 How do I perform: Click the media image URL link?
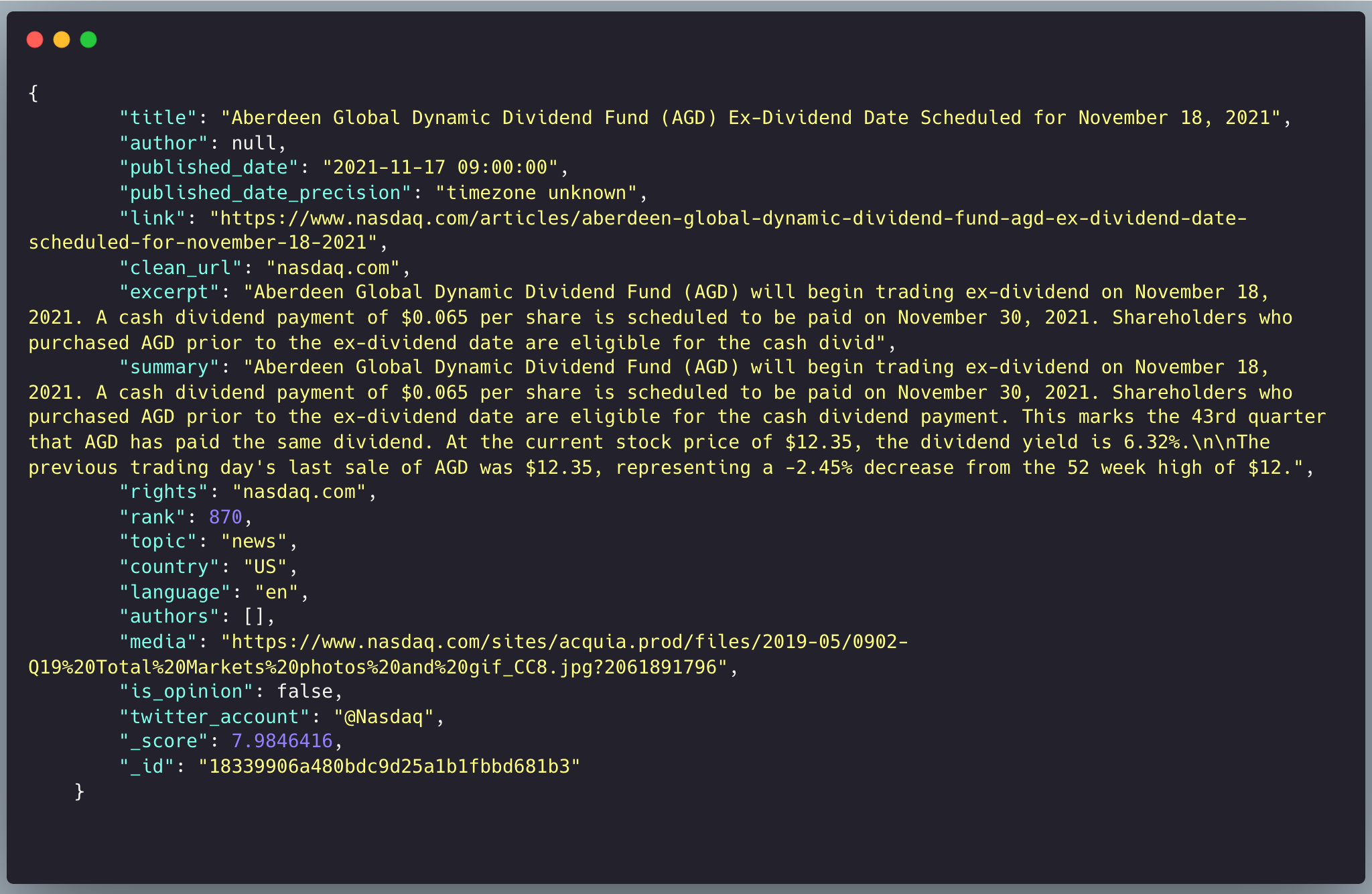pos(565,642)
